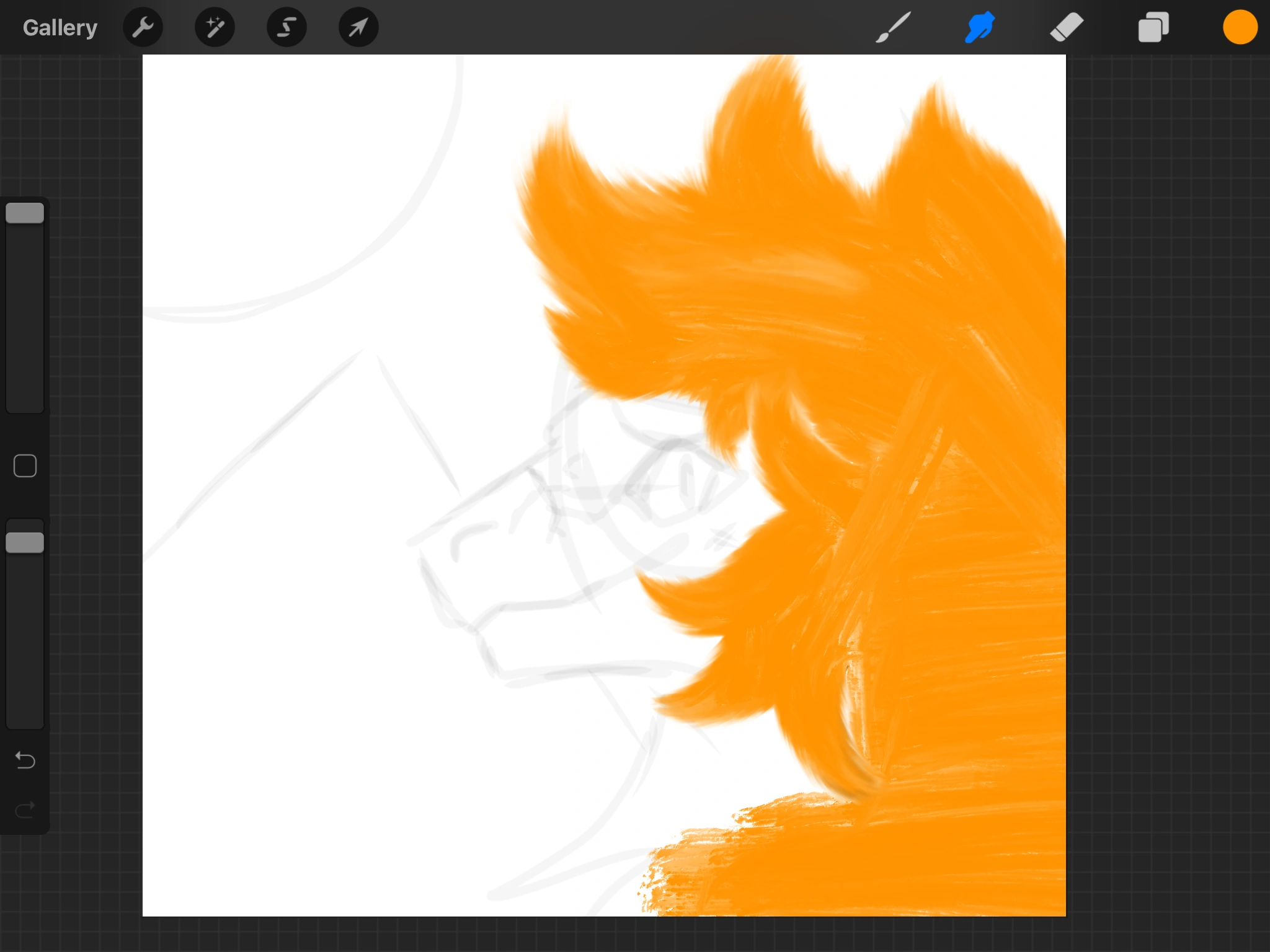Open the Layers panel
1270x952 pixels.
(x=1153, y=27)
